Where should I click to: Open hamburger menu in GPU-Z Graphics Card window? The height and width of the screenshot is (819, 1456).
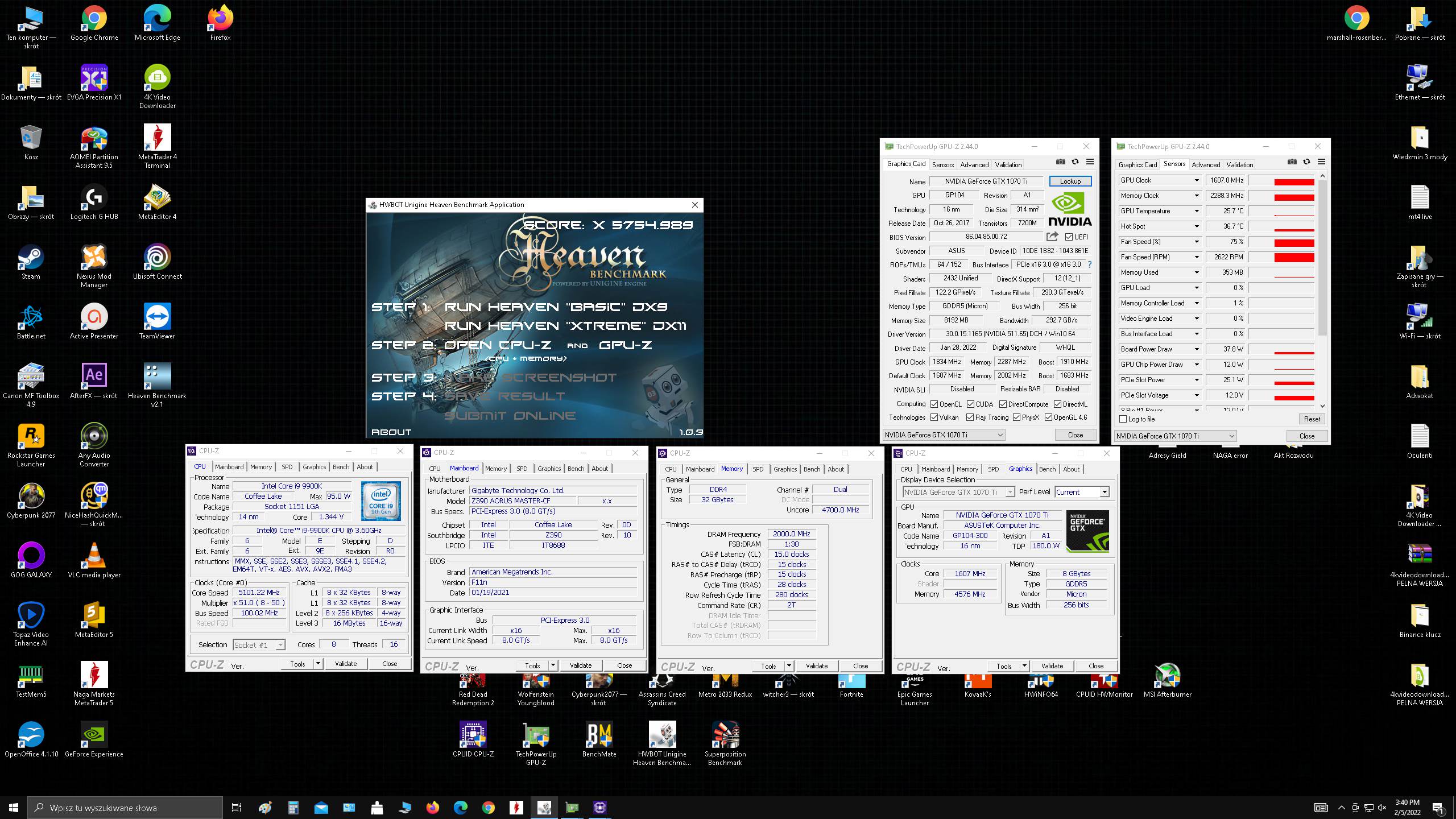point(1090,162)
